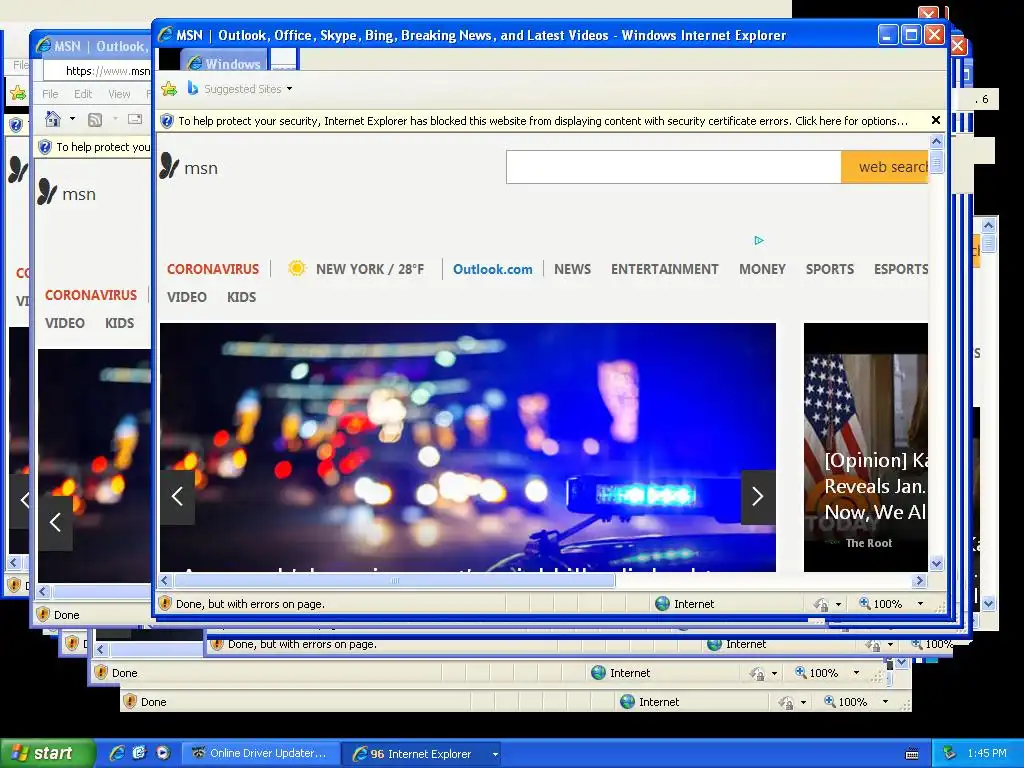Open CORONAVIRUS in the second MSN window
The image size is (1024, 768).
[x=91, y=295]
